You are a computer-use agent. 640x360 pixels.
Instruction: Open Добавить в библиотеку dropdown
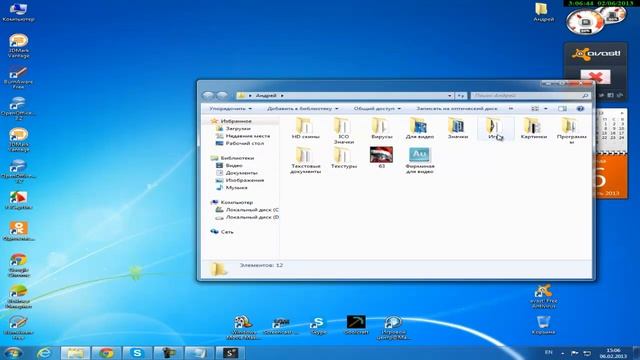[302, 109]
